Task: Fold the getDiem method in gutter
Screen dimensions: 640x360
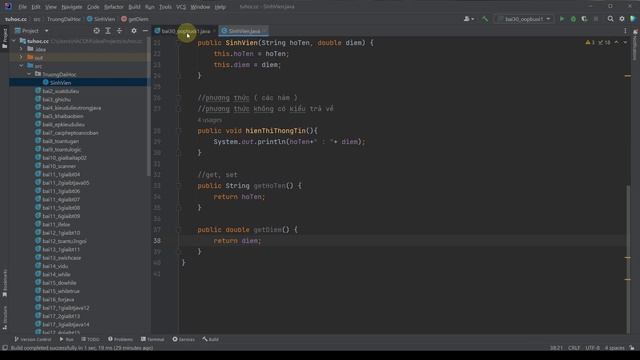Action: pos(179,230)
